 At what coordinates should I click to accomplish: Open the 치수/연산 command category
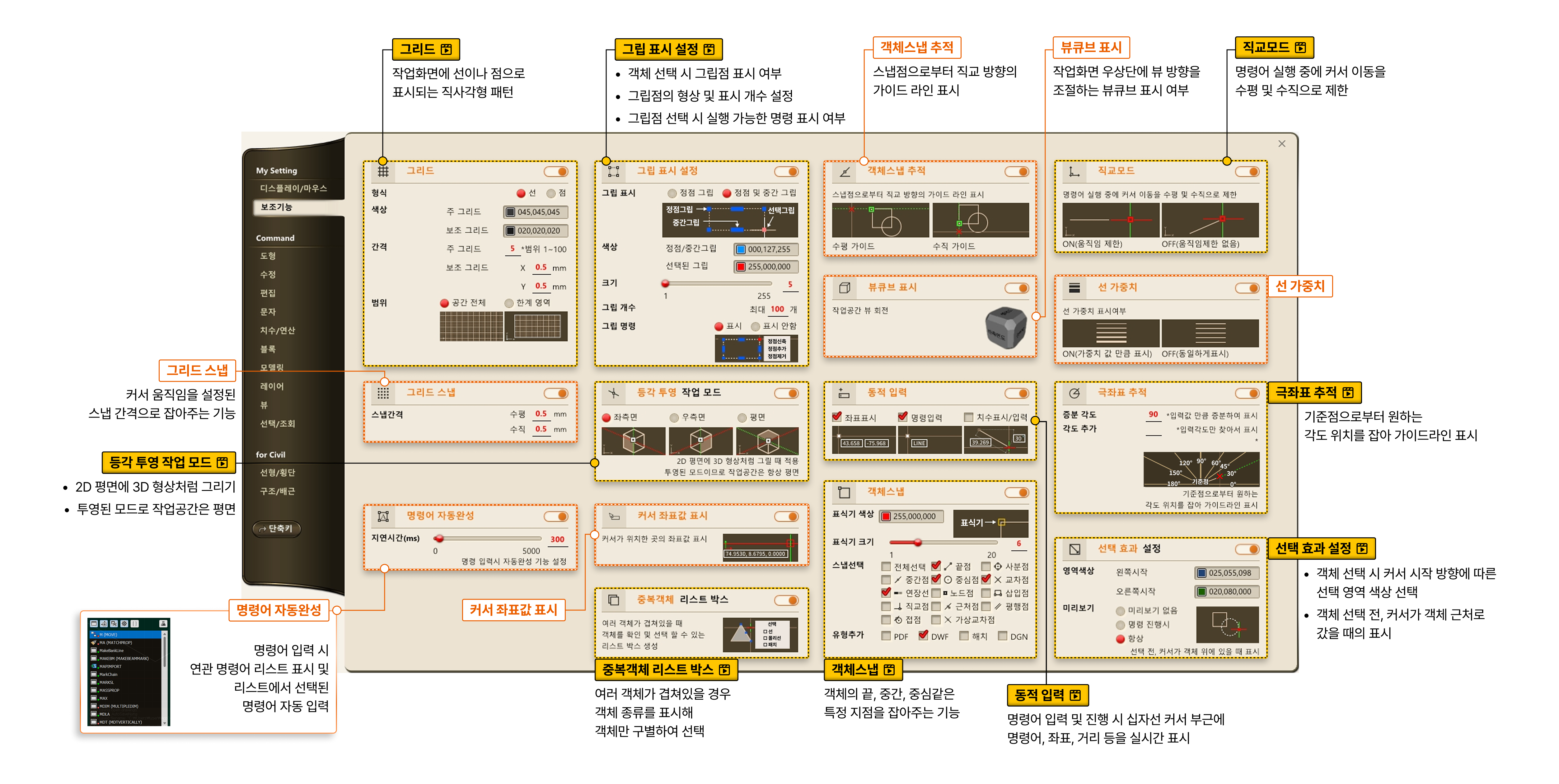(277, 330)
